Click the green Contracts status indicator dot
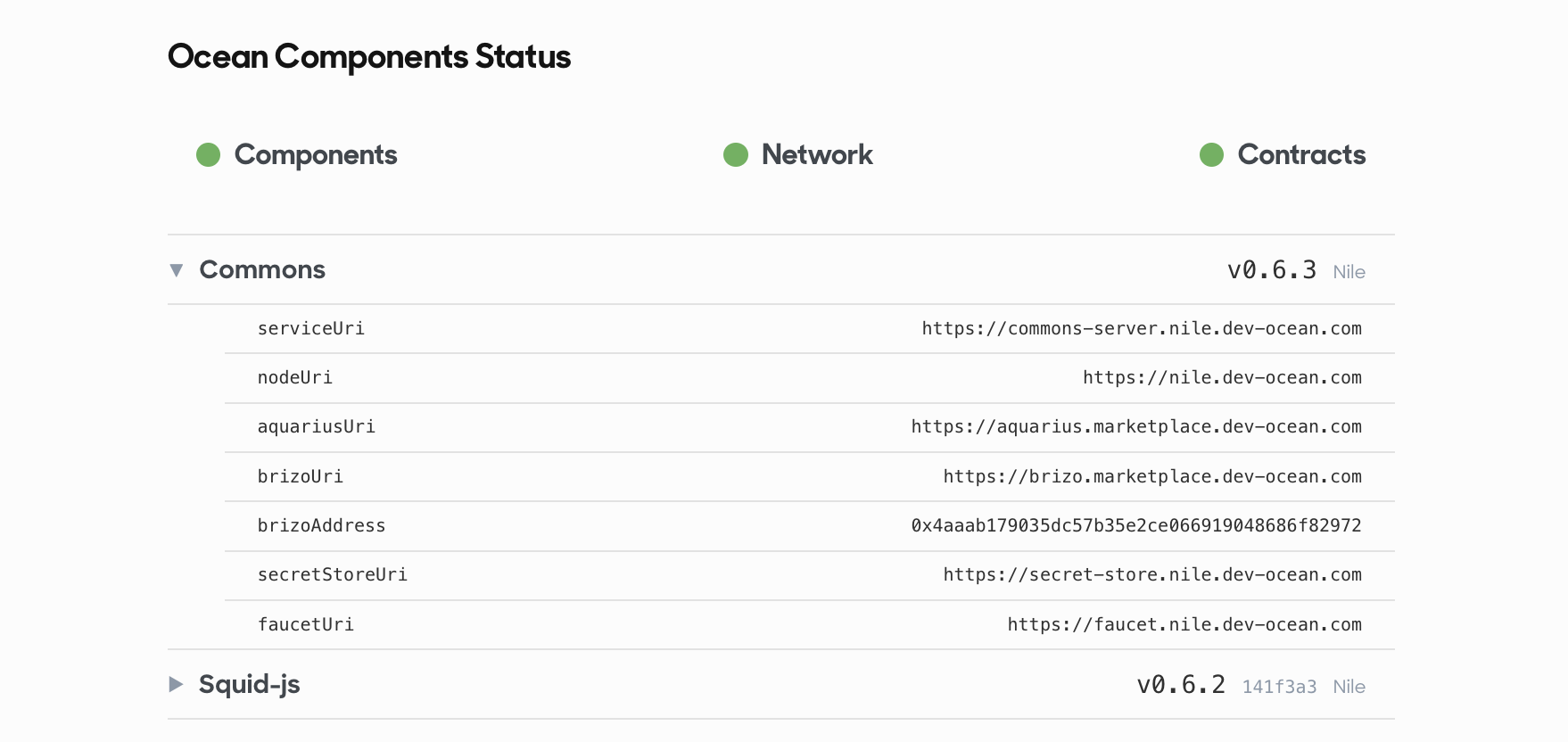The image size is (1568, 742). pyautogui.click(x=1211, y=154)
